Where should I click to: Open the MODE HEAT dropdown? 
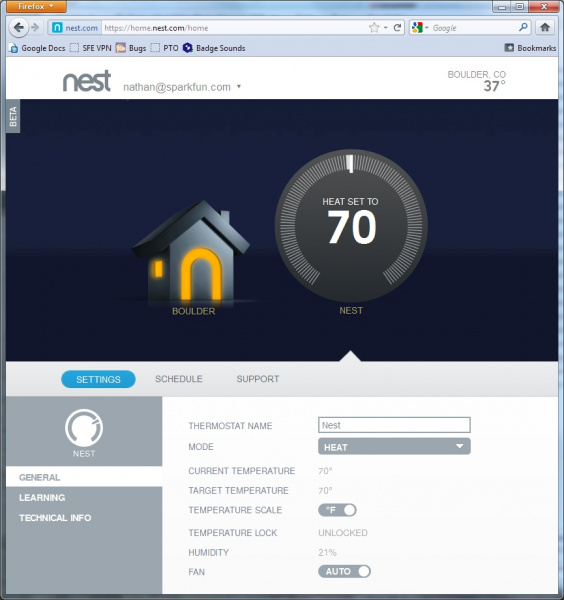[x=394, y=447]
